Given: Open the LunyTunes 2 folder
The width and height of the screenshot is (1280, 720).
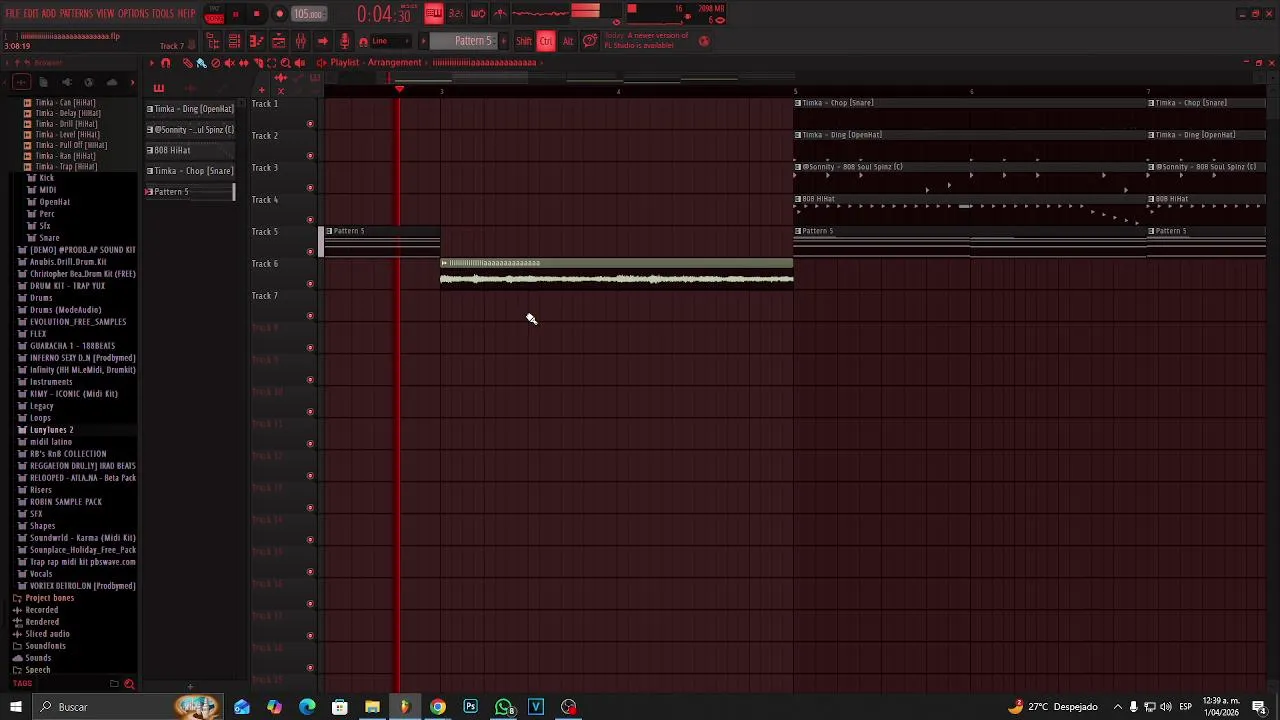Looking at the screenshot, I should pyautogui.click(x=51, y=430).
